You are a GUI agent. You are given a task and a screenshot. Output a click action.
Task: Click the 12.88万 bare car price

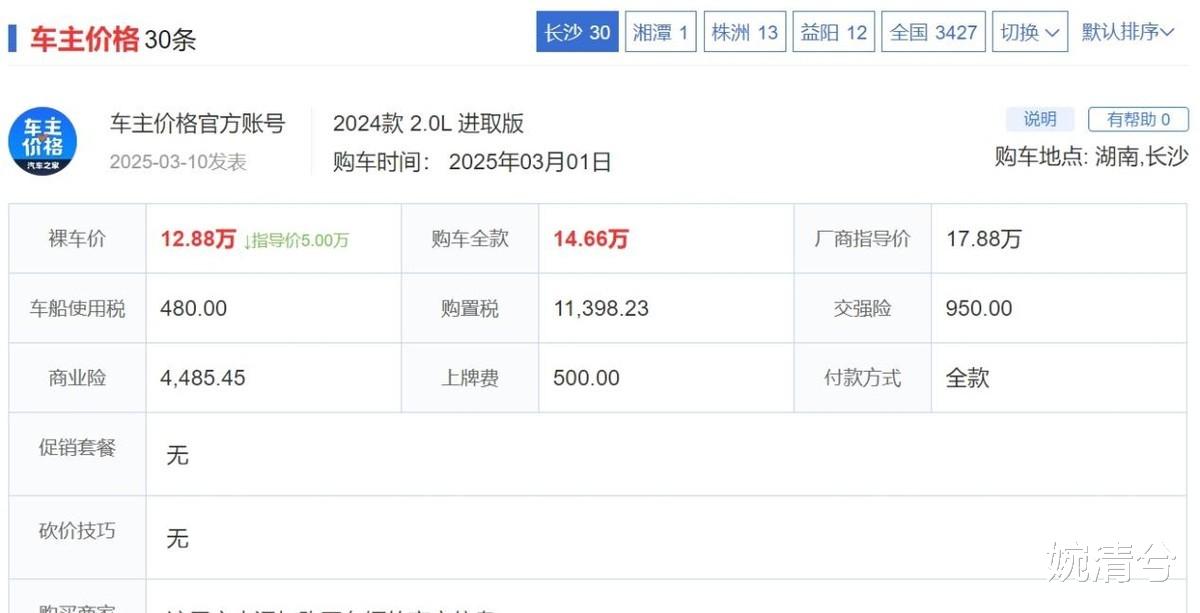(x=198, y=239)
